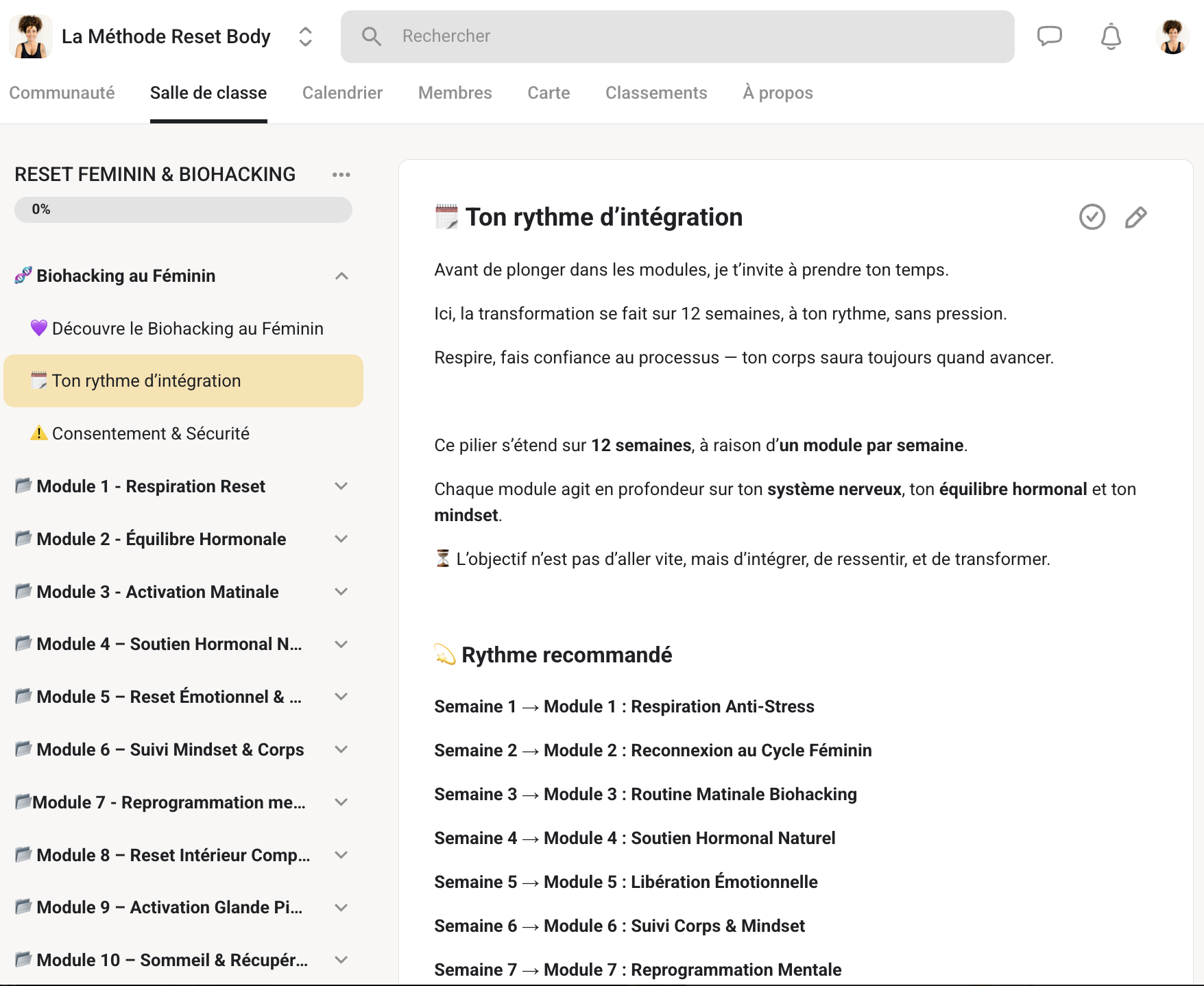Screen dimensions: 1204x986
Task: Open the community switcher arrows
Action: click(x=306, y=36)
